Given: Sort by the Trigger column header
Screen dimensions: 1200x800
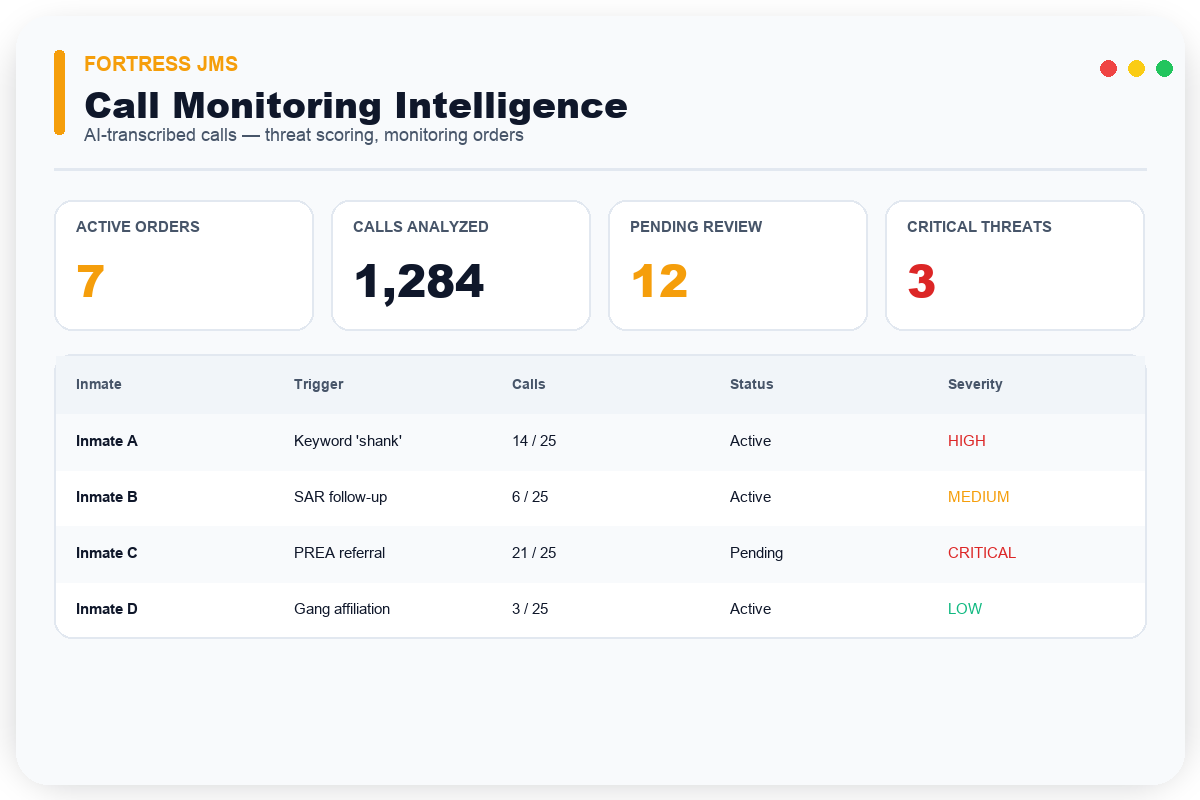Looking at the screenshot, I should tap(319, 384).
